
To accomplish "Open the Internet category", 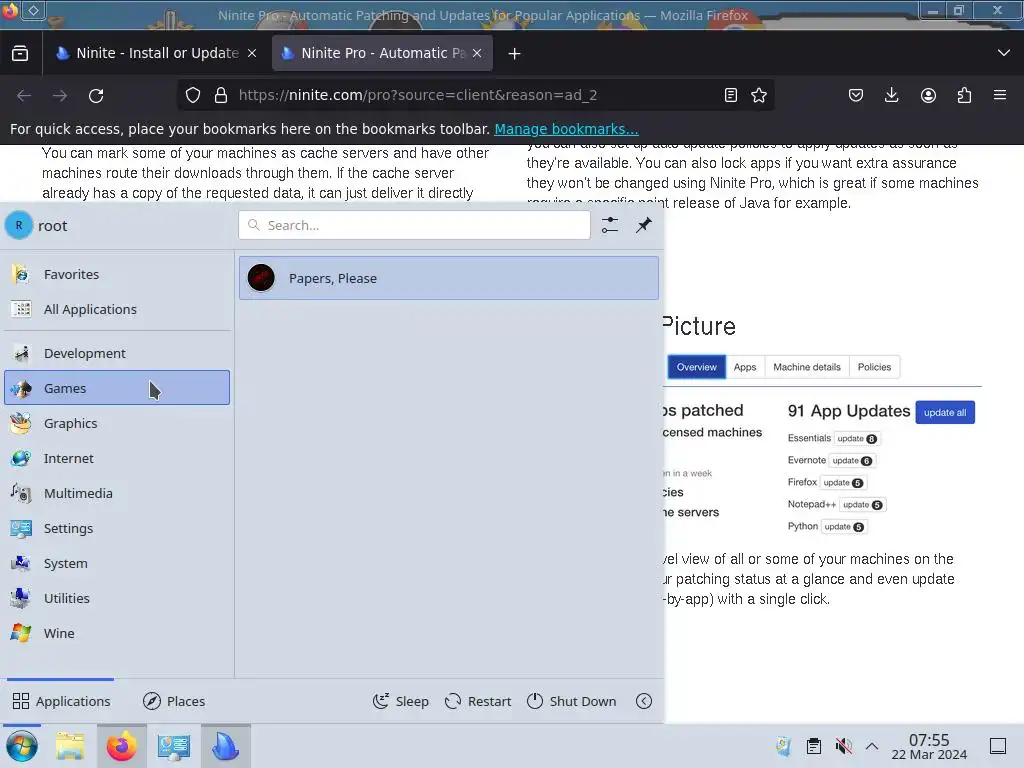I will pos(117,458).
